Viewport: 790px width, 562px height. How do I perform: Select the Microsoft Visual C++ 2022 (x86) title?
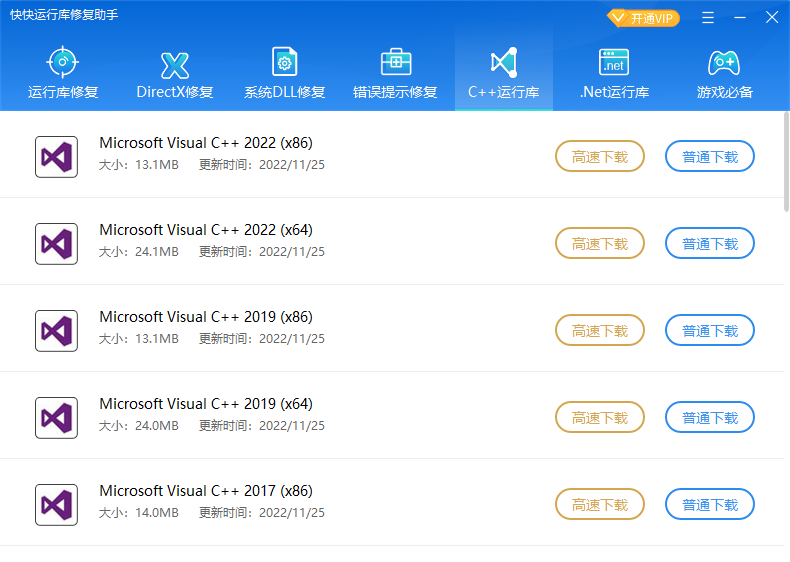pos(206,143)
